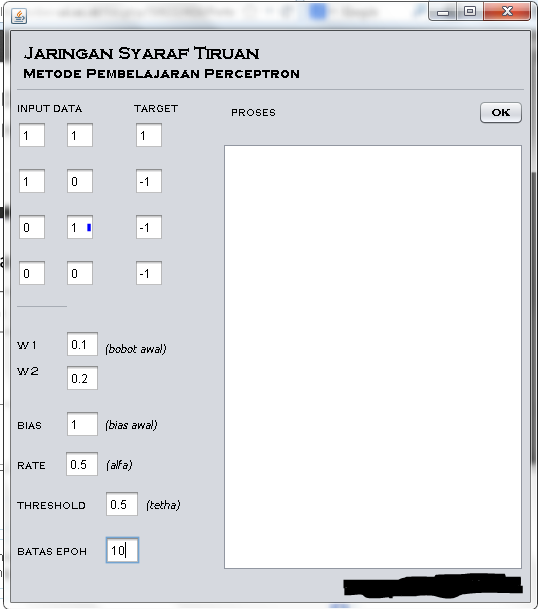Click the (bobot awal) hint text
This screenshot has height=609, width=538.
pos(136,349)
